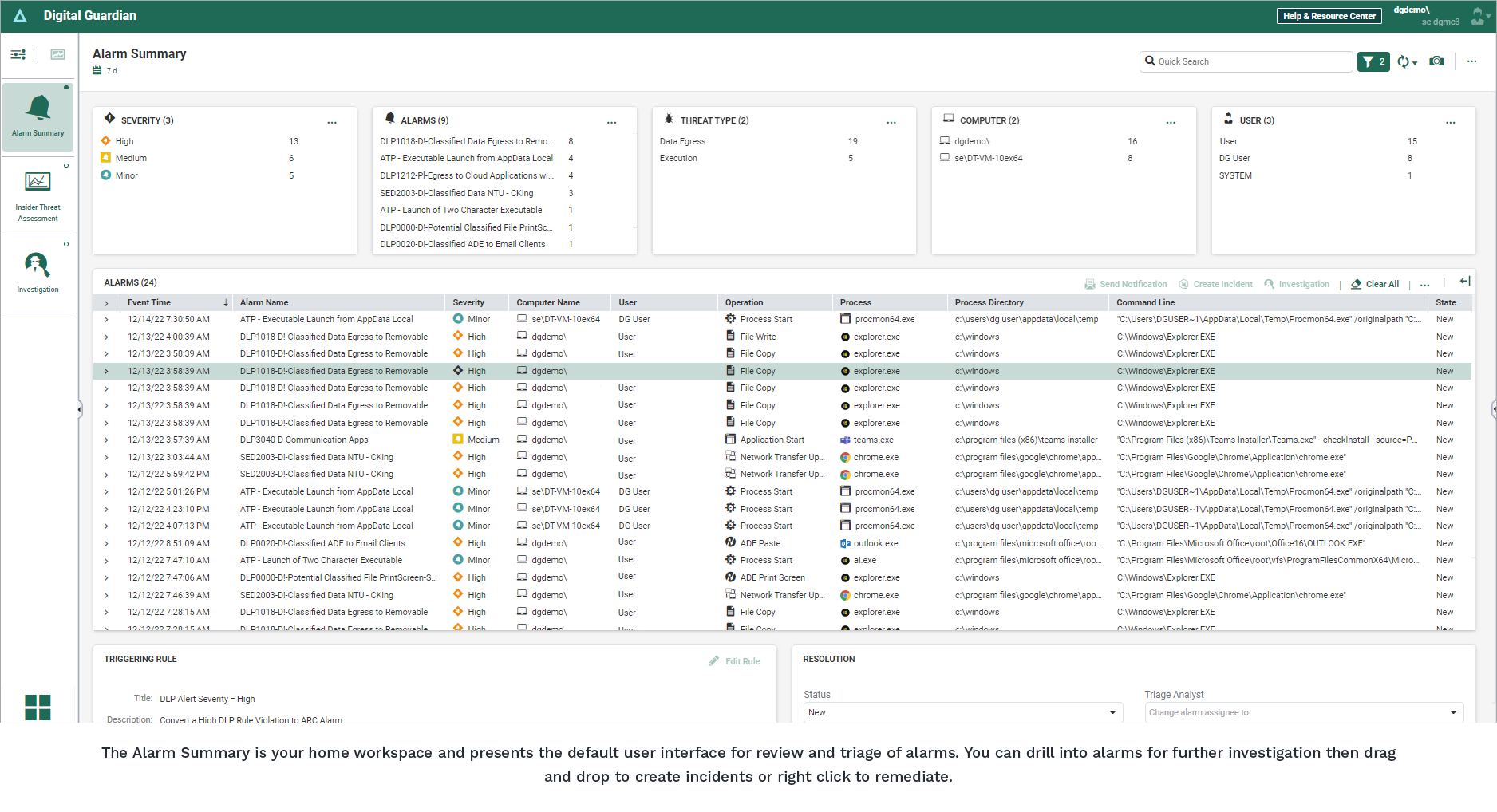Click the Digital Guardian logo
1497x812 pixels.
coord(20,16)
